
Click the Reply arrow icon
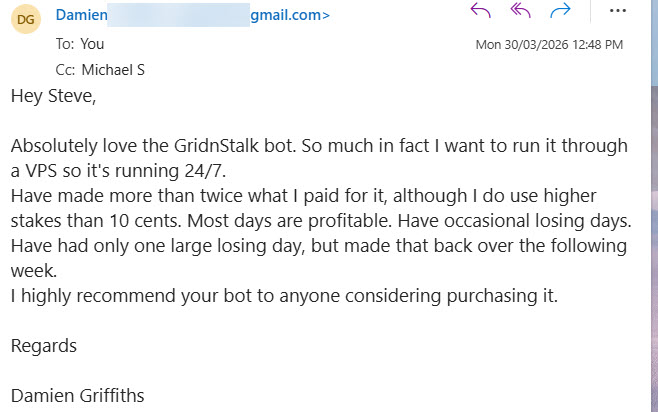tap(481, 11)
